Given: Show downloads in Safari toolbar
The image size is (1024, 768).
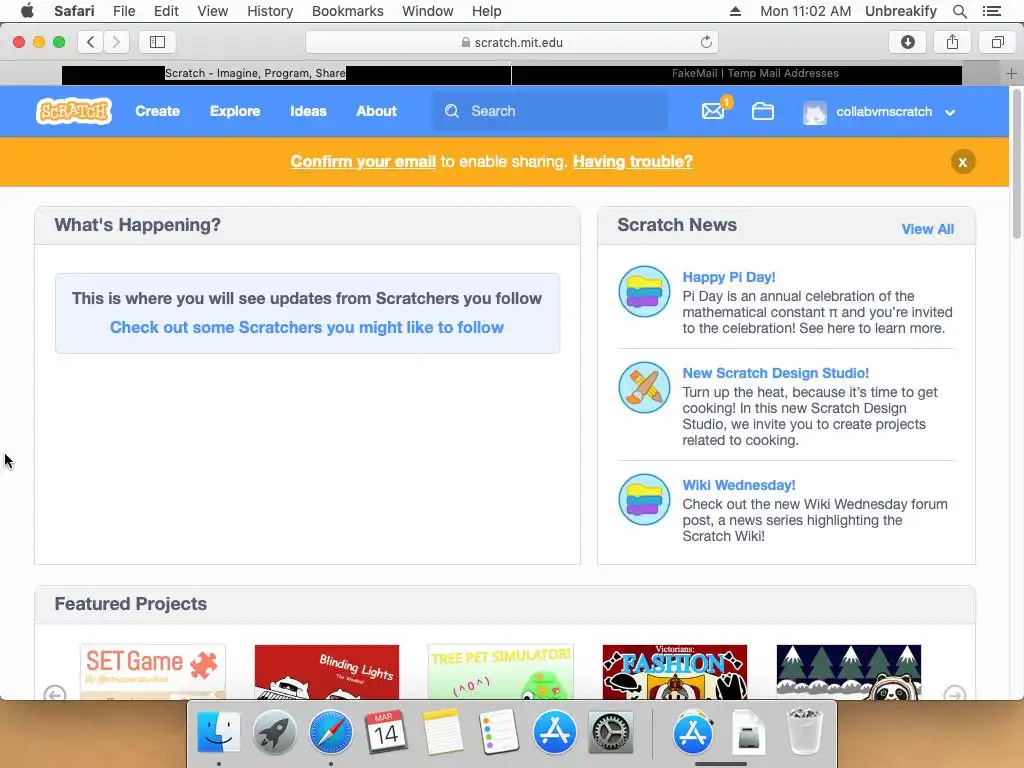Looking at the screenshot, I should click(907, 42).
